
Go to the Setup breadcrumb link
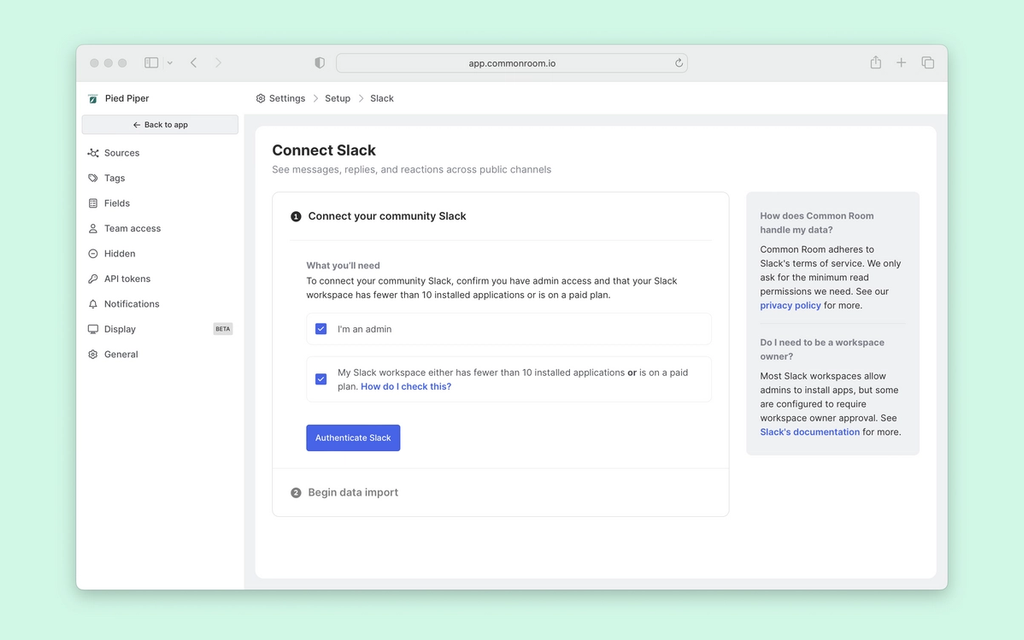pos(338,99)
